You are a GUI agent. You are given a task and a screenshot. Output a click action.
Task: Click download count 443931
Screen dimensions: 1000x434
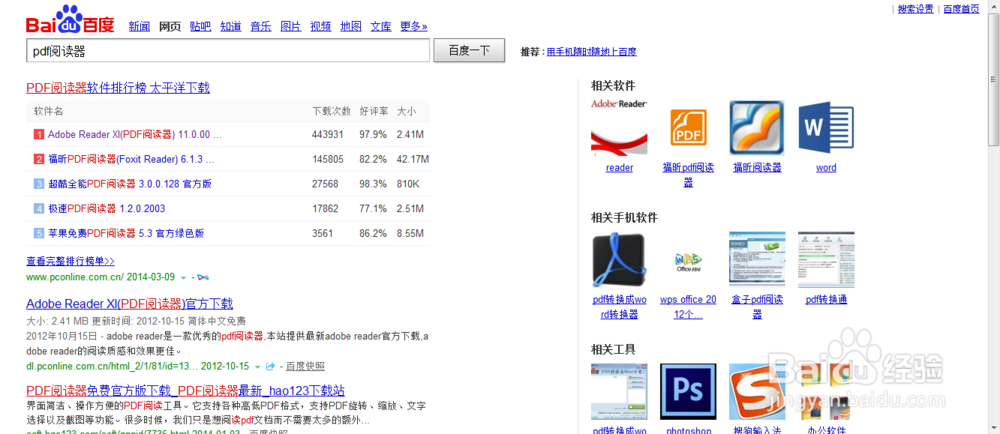coord(328,135)
